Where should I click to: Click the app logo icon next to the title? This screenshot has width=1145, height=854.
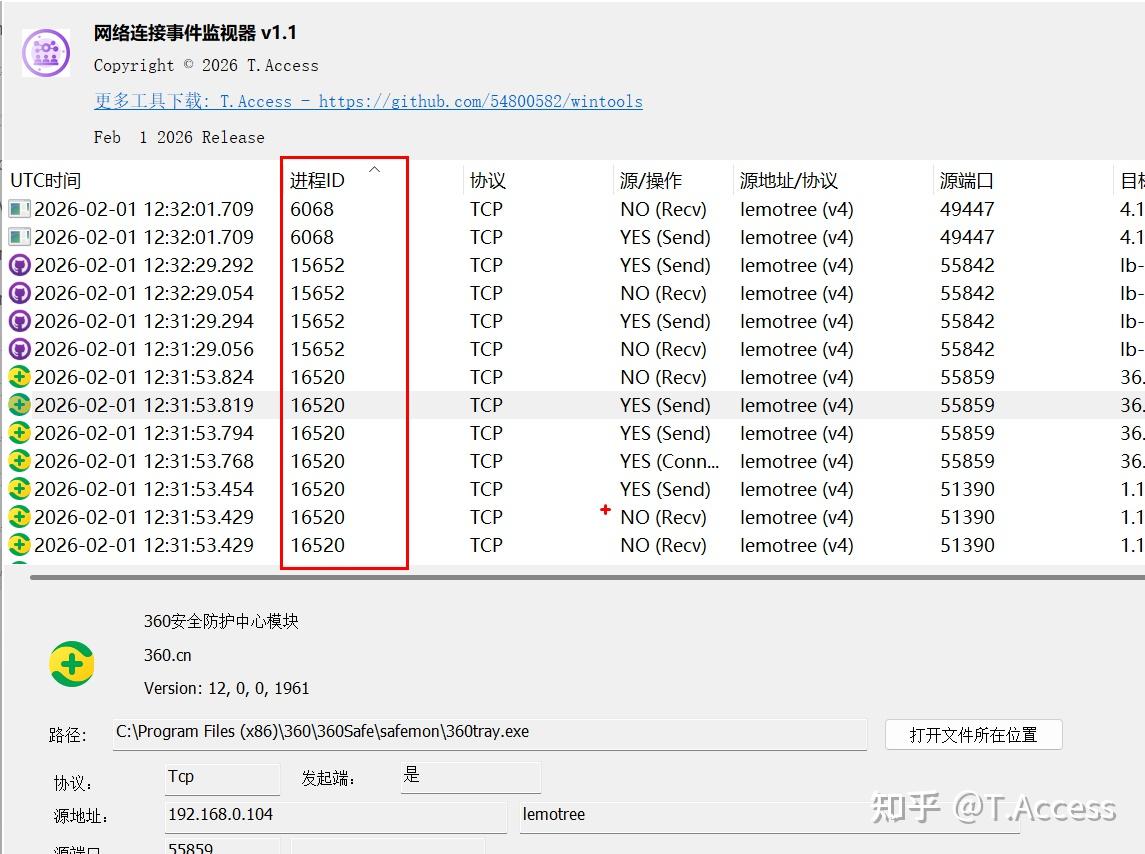46,53
